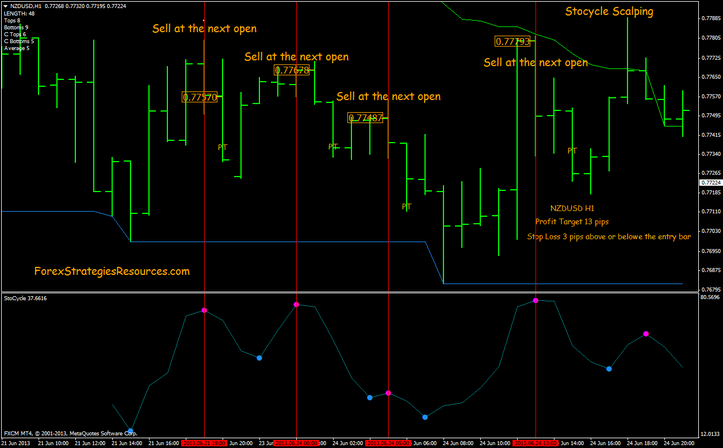Click price scale value 0.77650
Screen dimensions: 723x448
[711, 77]
